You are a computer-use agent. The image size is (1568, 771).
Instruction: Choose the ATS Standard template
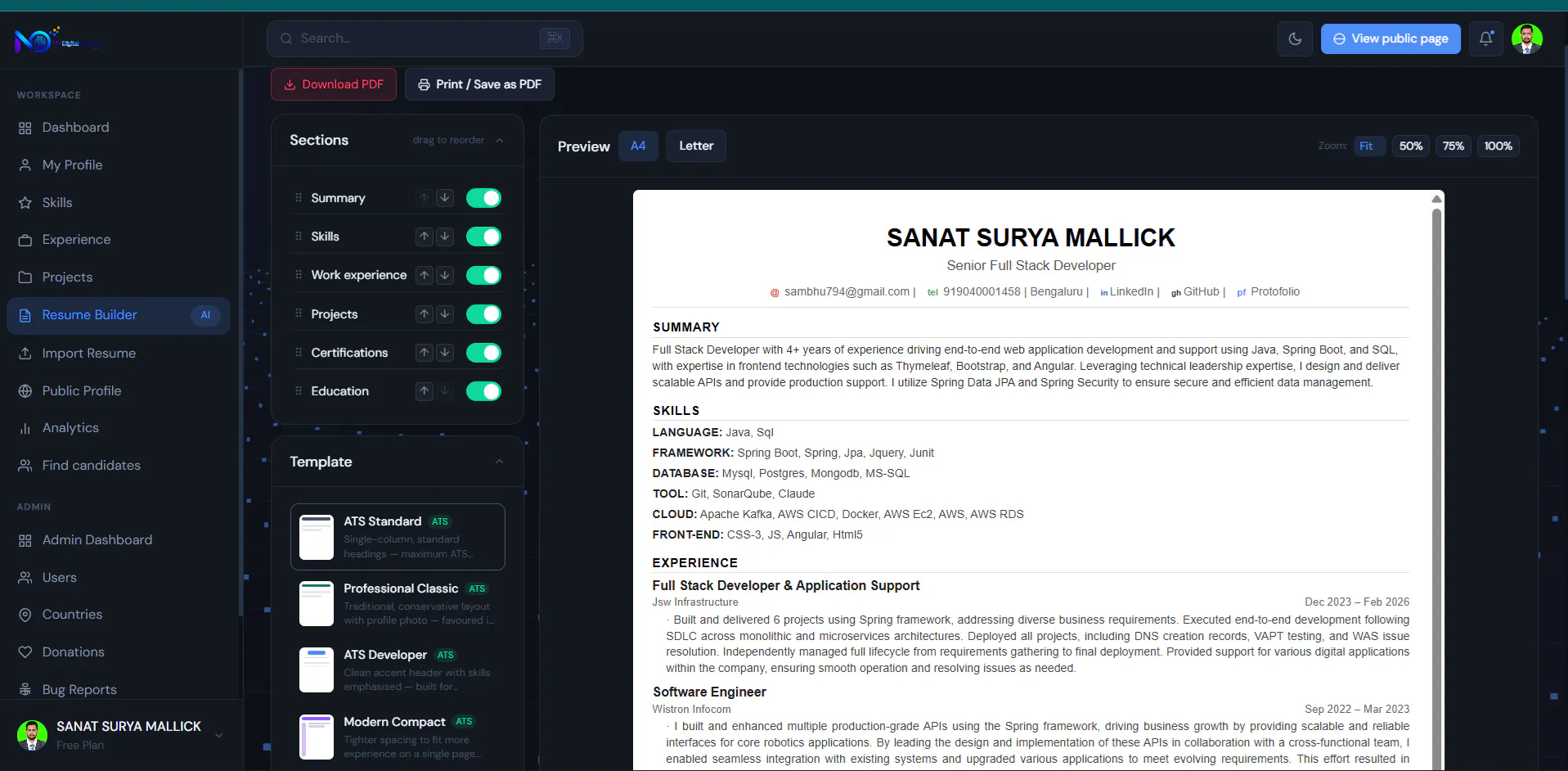[398, 537]
